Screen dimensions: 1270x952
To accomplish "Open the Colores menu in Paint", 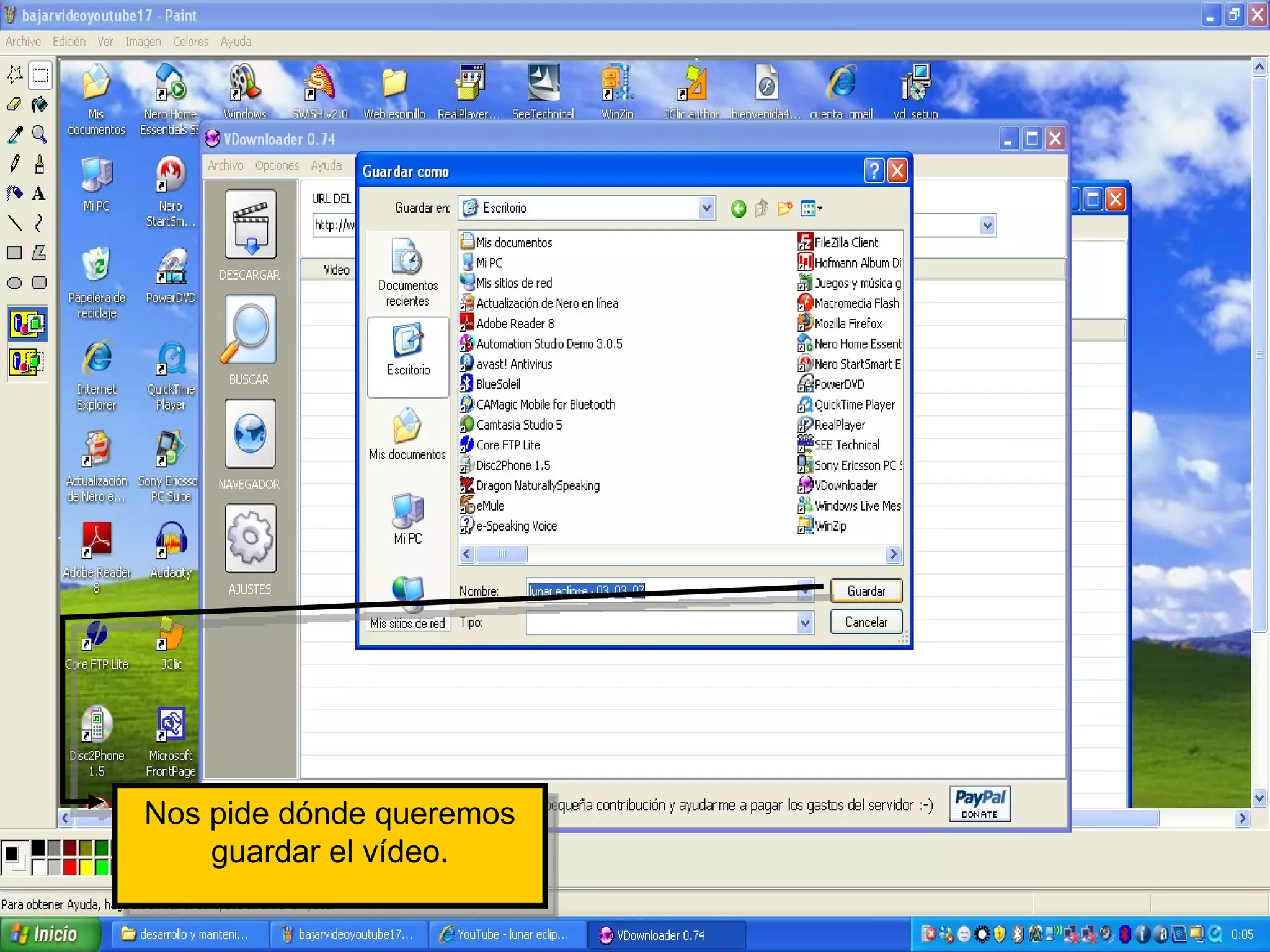I will point(190,42).
